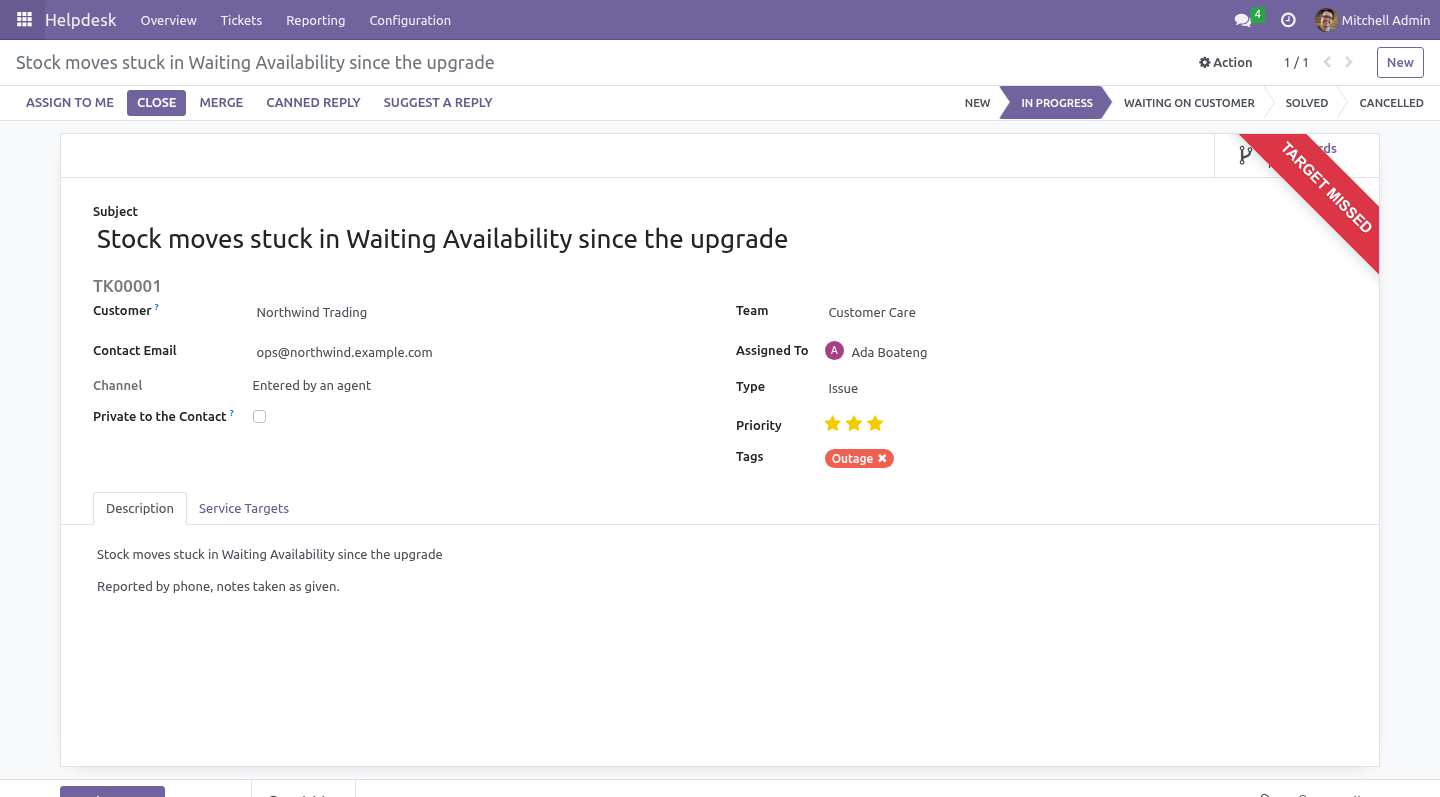Open the Team dropdown Customer Care
The height and width of the screenshot is (797, 1440).
pyautogui.click(x=1086, y=312)
